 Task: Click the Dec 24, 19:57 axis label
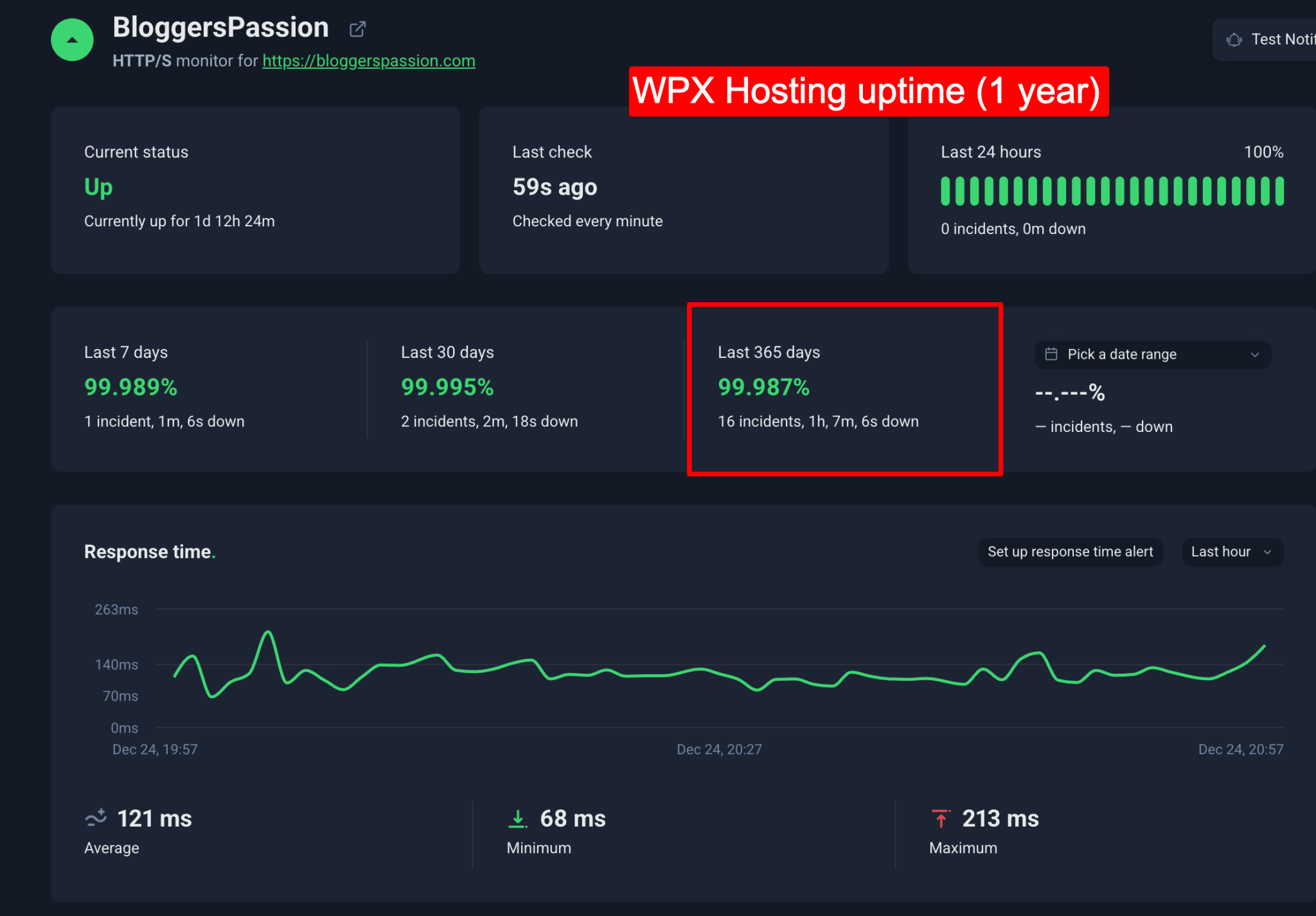coord(155,749)
